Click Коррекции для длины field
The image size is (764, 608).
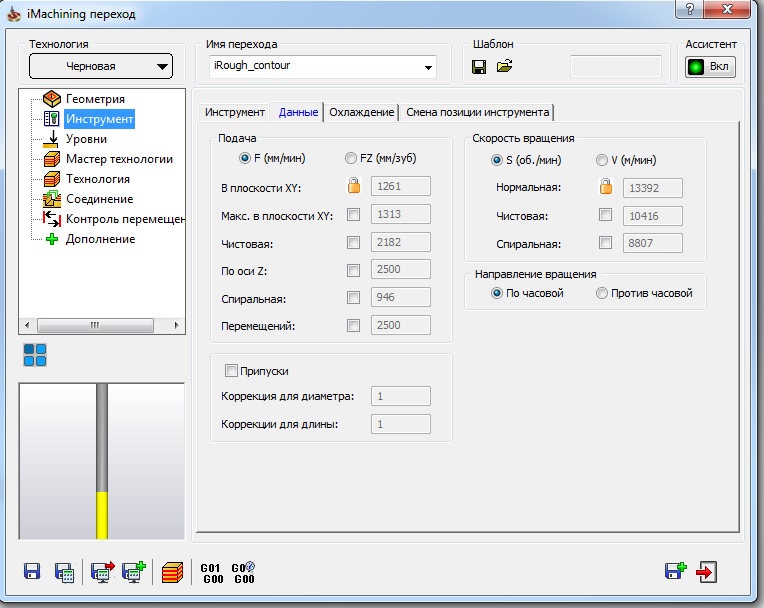pos(401,424)
